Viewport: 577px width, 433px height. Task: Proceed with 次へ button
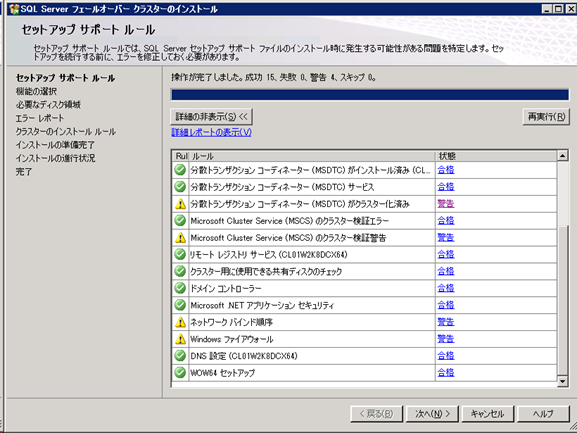point(432,414)
